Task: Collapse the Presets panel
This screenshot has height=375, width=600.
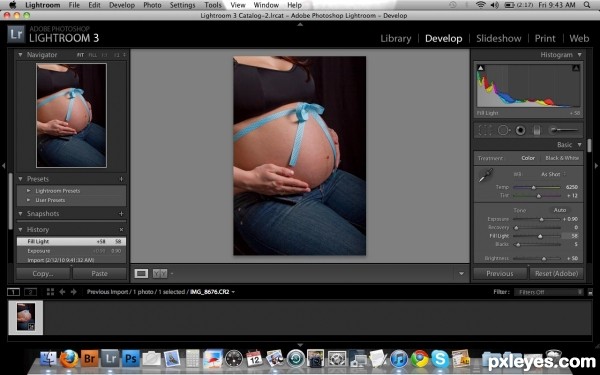Action: click(x=20, y=179)
